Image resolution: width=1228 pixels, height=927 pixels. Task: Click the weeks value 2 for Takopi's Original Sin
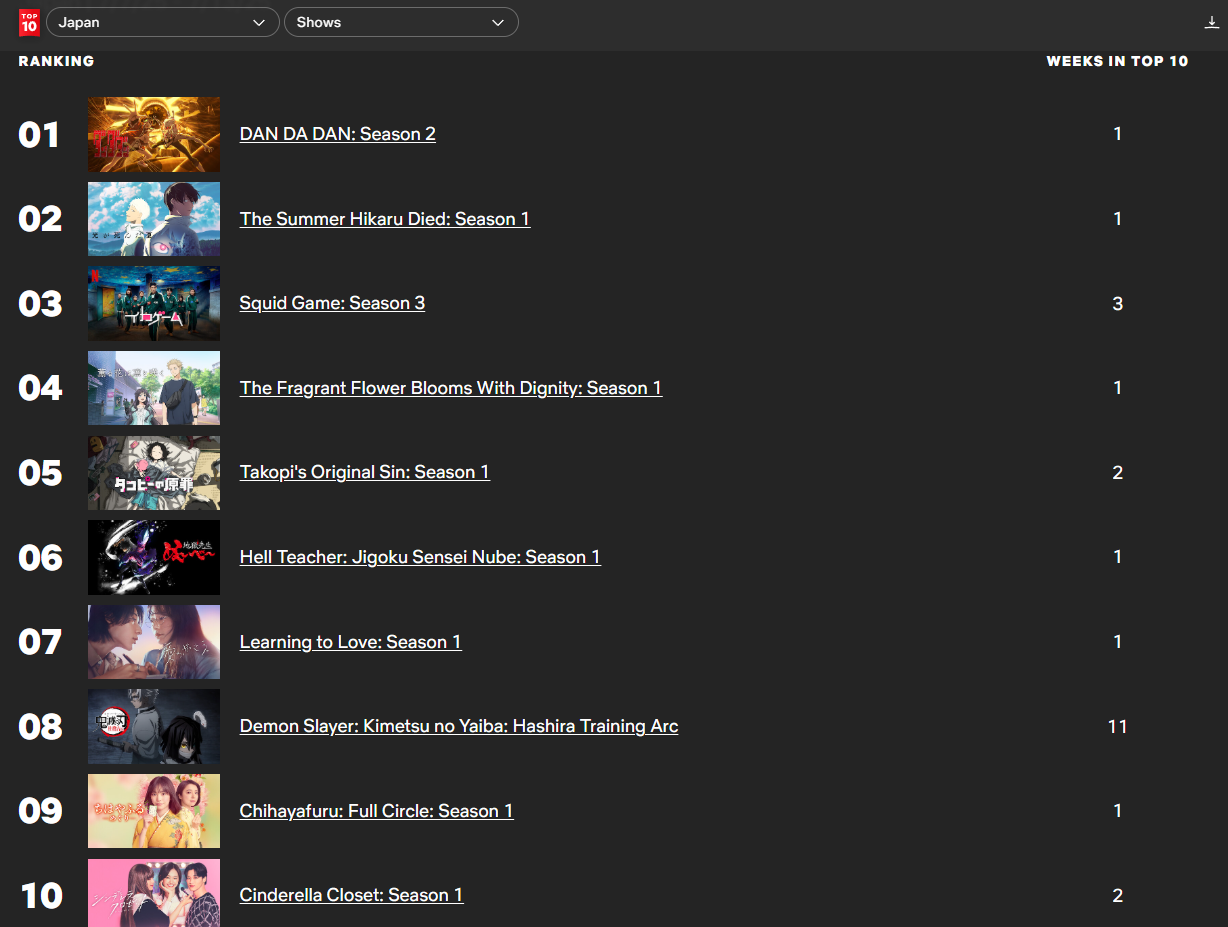pos(1118,473)
